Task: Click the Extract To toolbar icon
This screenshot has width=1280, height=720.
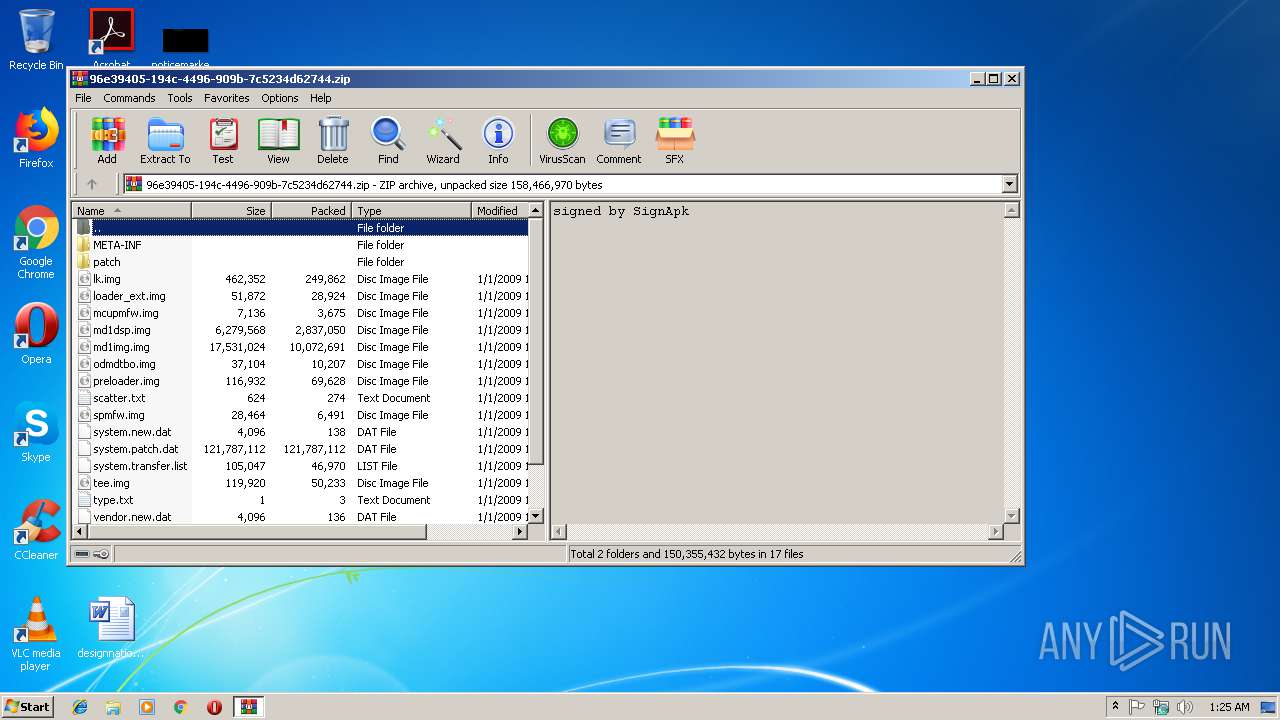Action: 165,140
